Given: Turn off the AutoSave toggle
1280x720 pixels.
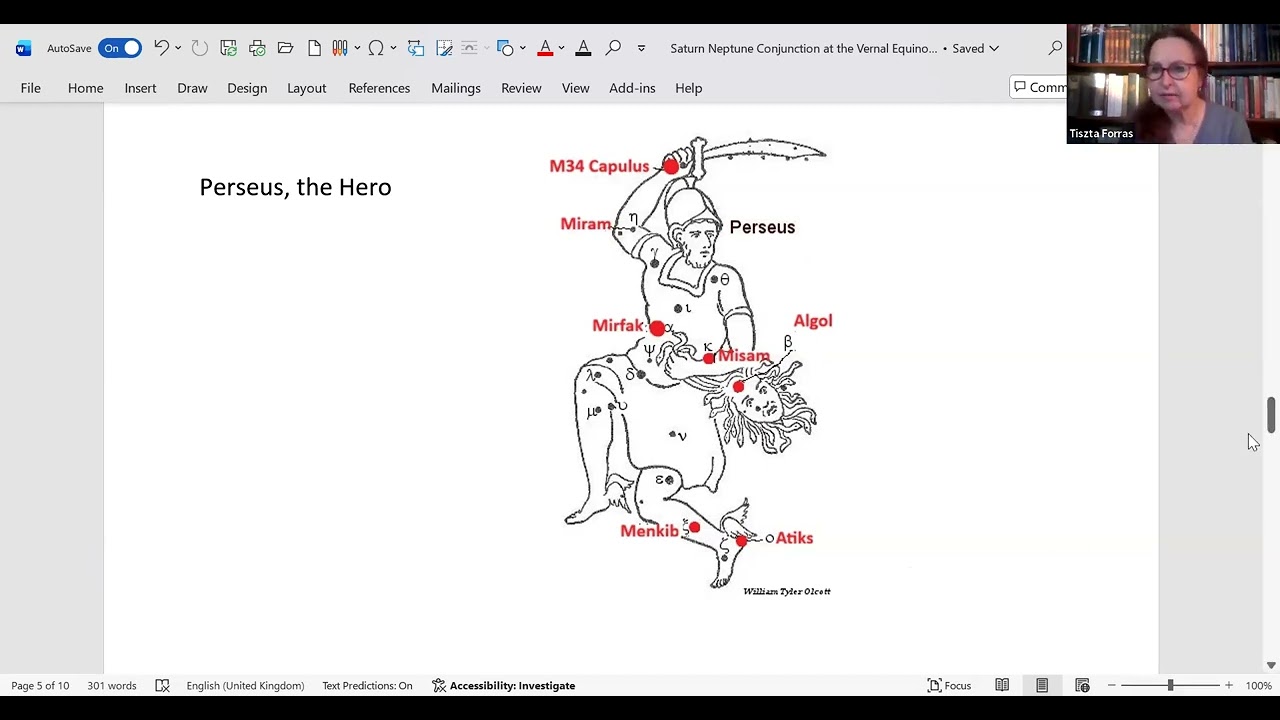Looking at the screenshot, I should [x=120, y=48].
